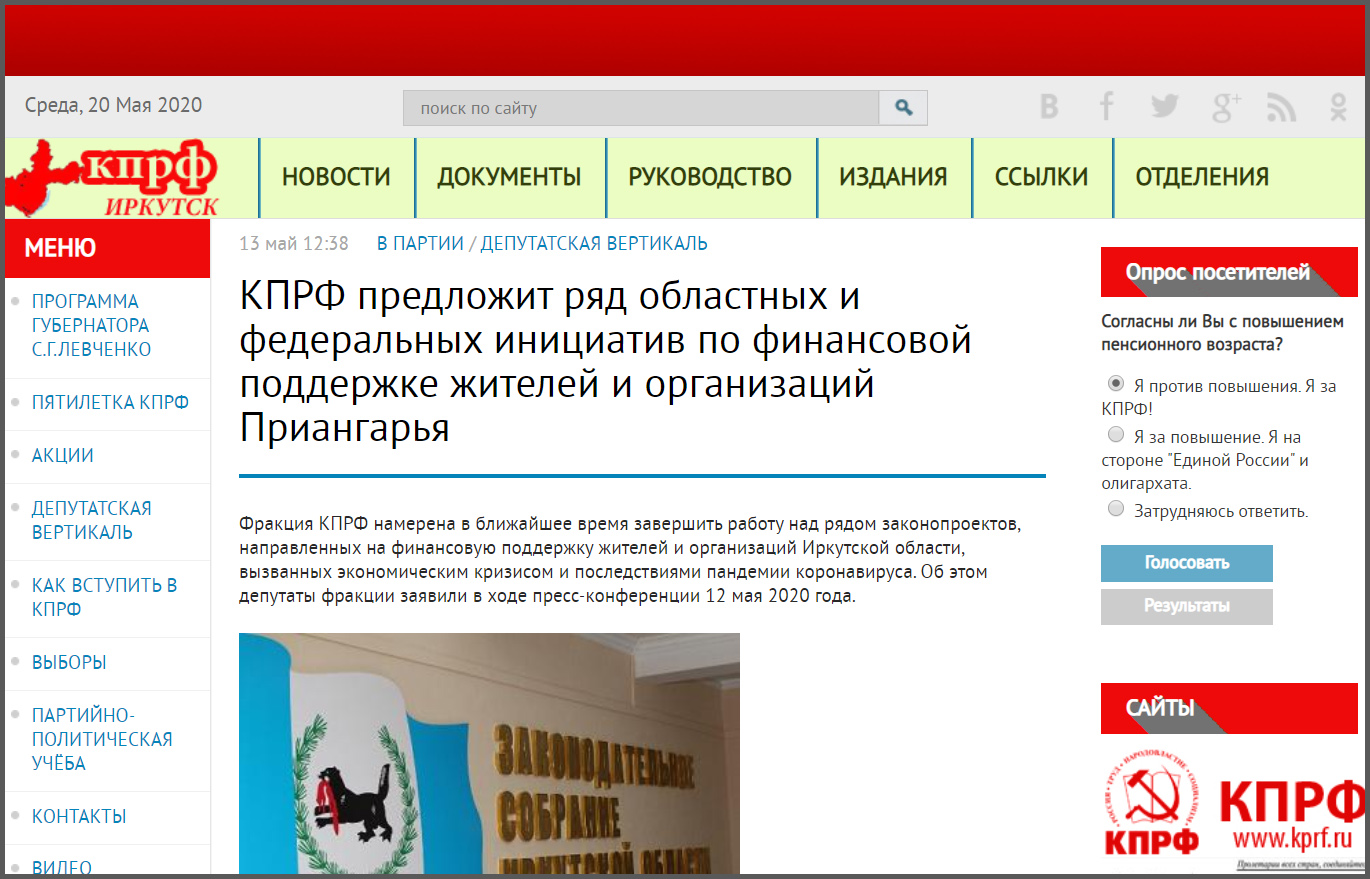Click the date 'Среда, 20 Мая 2020'
Viewport: 1370px width, 879px height.
(113, 105)
